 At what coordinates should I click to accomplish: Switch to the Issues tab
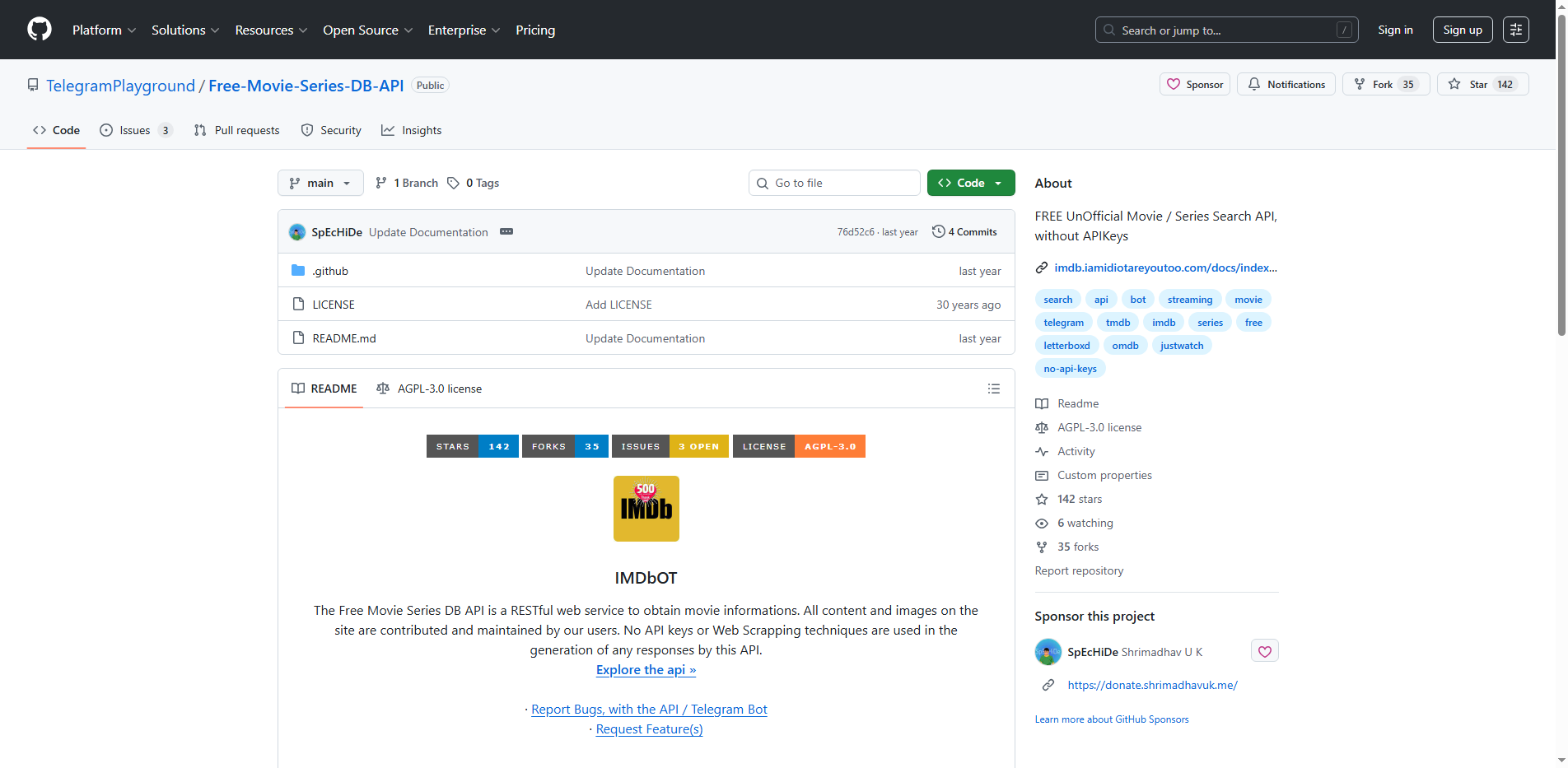pos(133,130)
